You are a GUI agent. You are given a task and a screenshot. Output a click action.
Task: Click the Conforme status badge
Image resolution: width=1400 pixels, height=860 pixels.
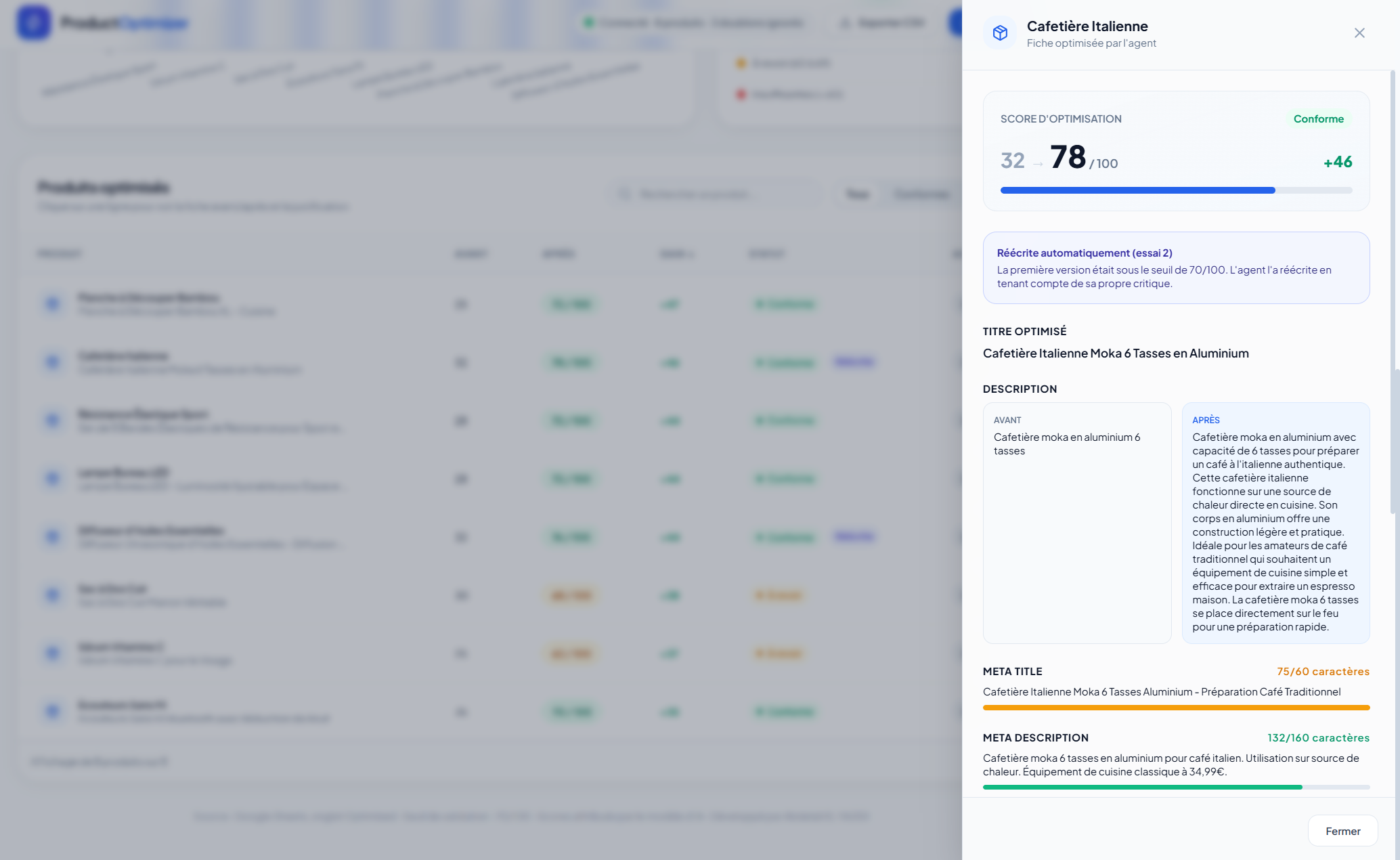click(1318, 119)
